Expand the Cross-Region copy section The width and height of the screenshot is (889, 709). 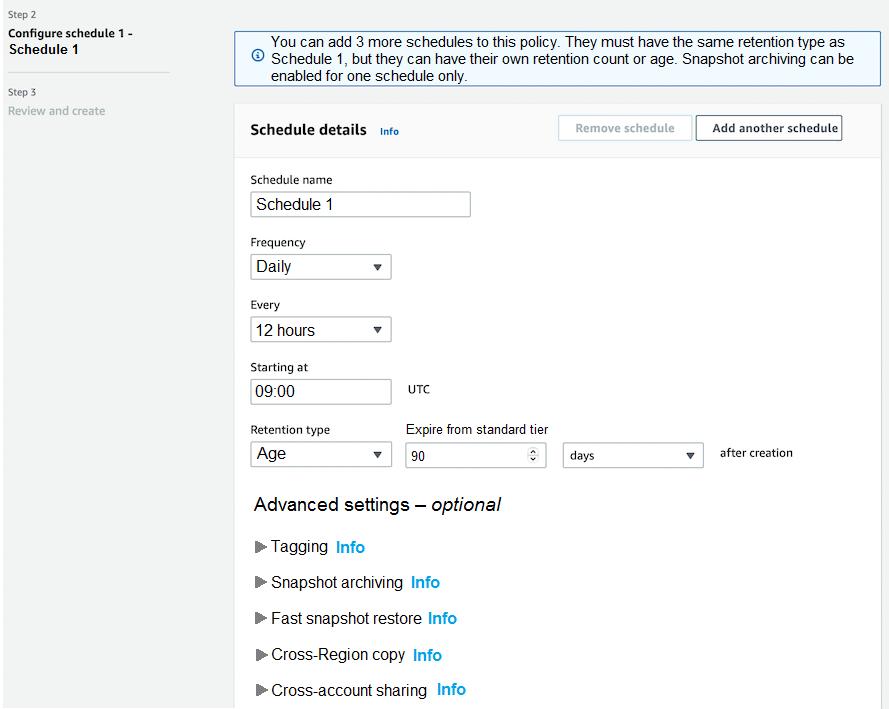[261, 655]
